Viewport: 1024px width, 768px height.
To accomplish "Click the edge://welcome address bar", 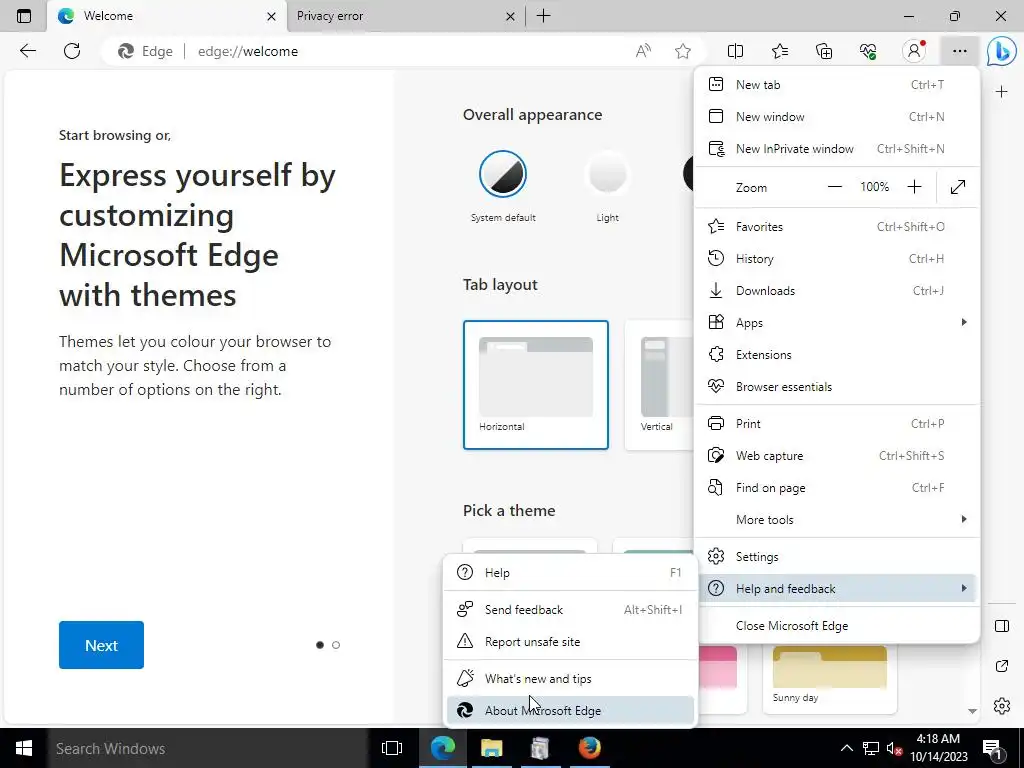I will tap(405, 51).
